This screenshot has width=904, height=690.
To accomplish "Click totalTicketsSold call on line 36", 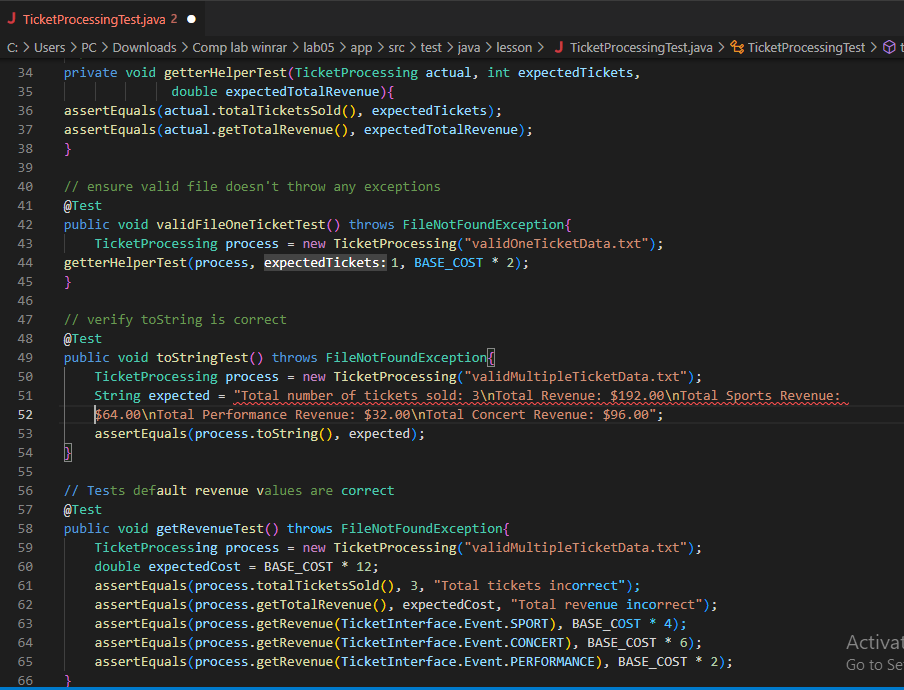I will click(x=279, y=111).
